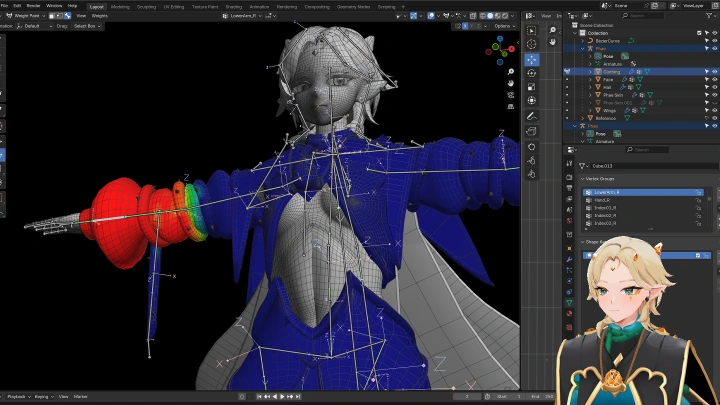Open the Drag Select Box dropdown
720x405 pixels.
tap(87, 26)
